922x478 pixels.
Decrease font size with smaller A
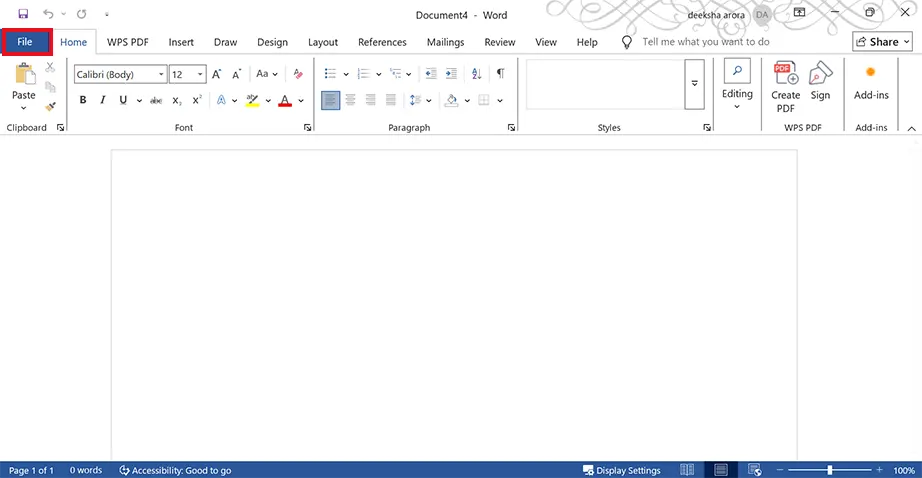pos(236,74)
